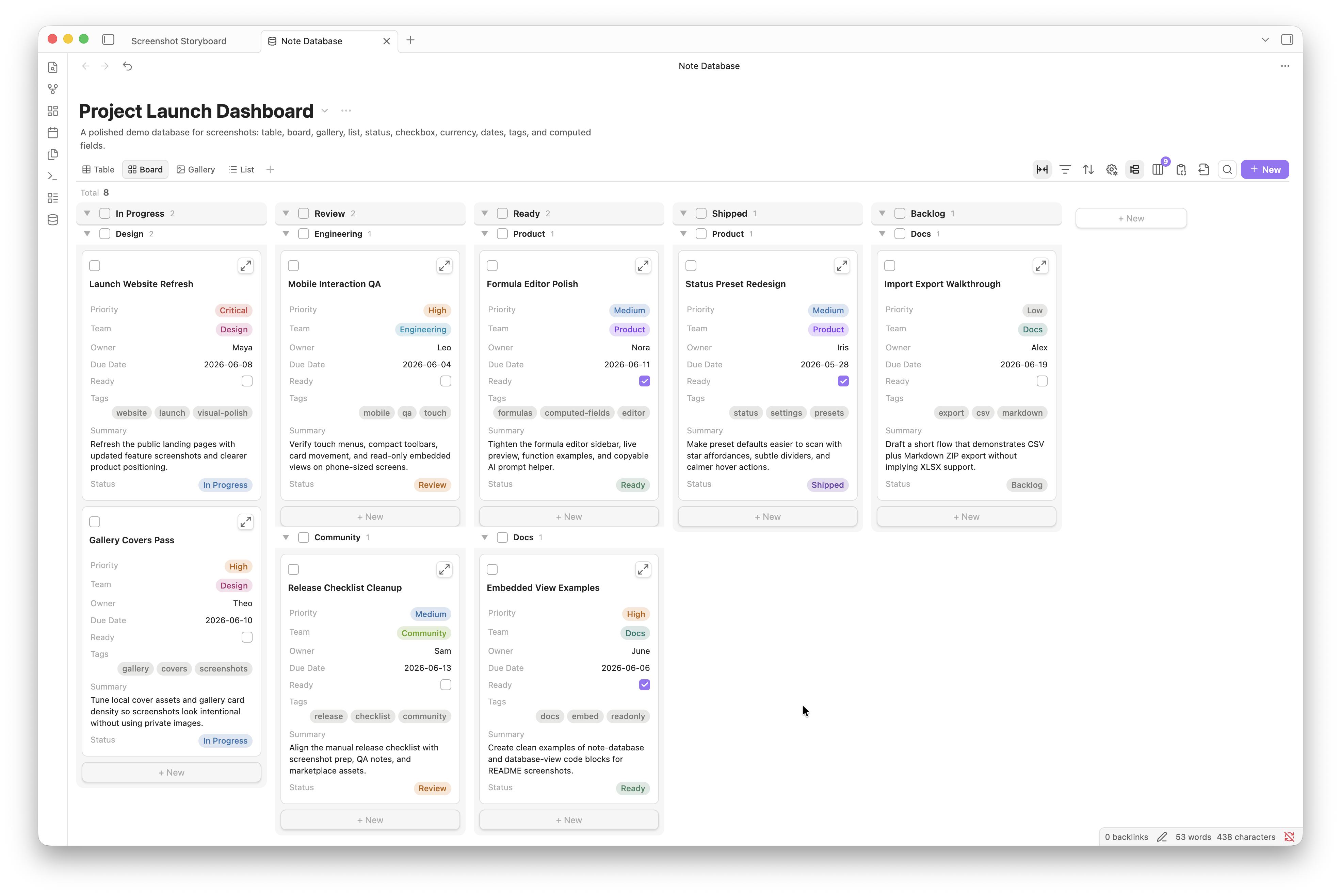1341x896 pixels.
Task: Open a new tab with plus button
Action: click(x=410, y=40)
